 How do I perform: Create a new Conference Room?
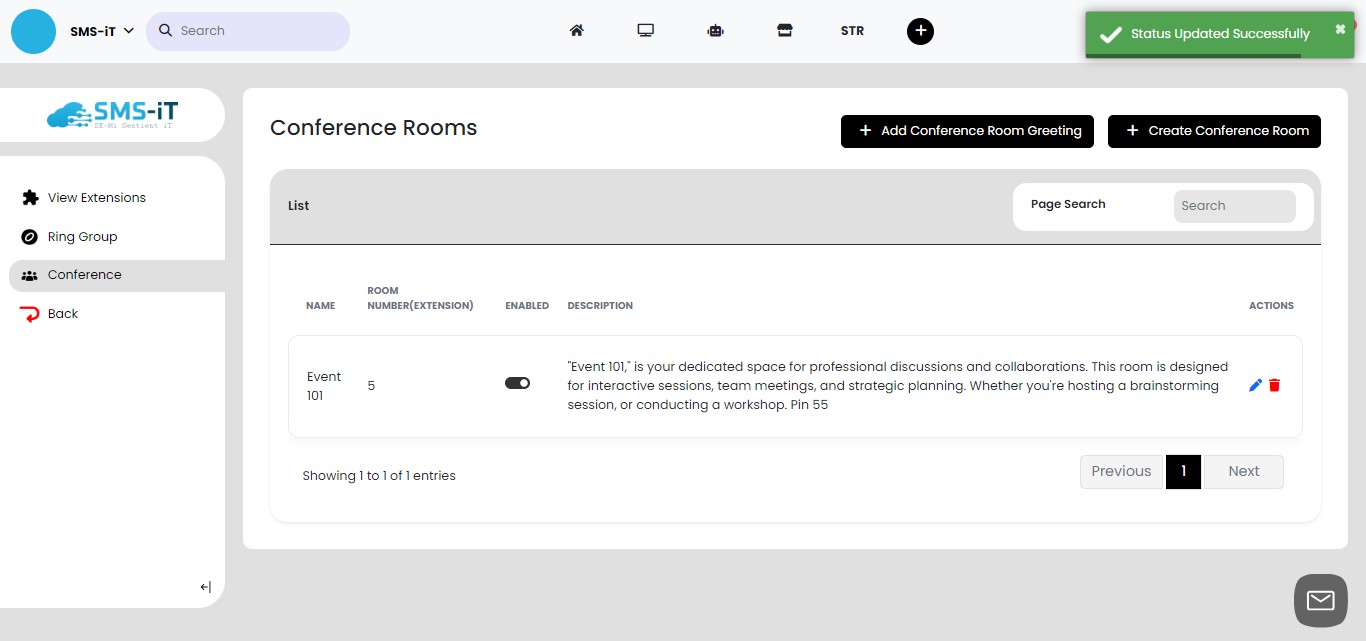(1214, 131)
